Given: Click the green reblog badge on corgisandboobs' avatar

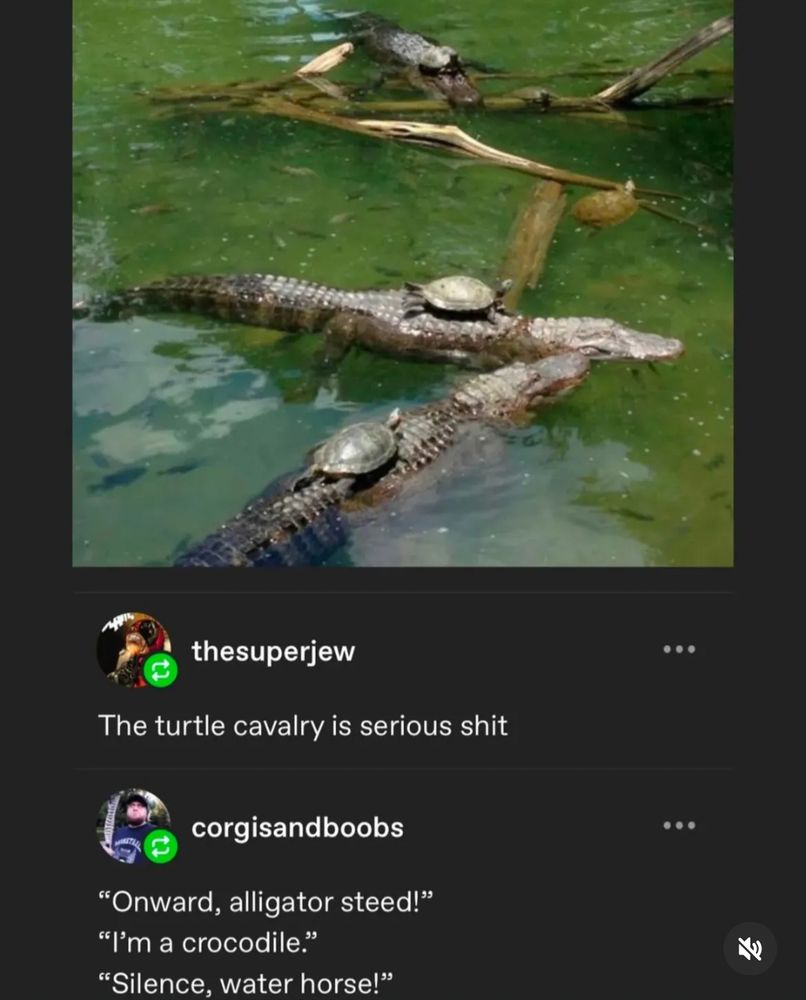Looking at the screenshot, I should [160, 847].
